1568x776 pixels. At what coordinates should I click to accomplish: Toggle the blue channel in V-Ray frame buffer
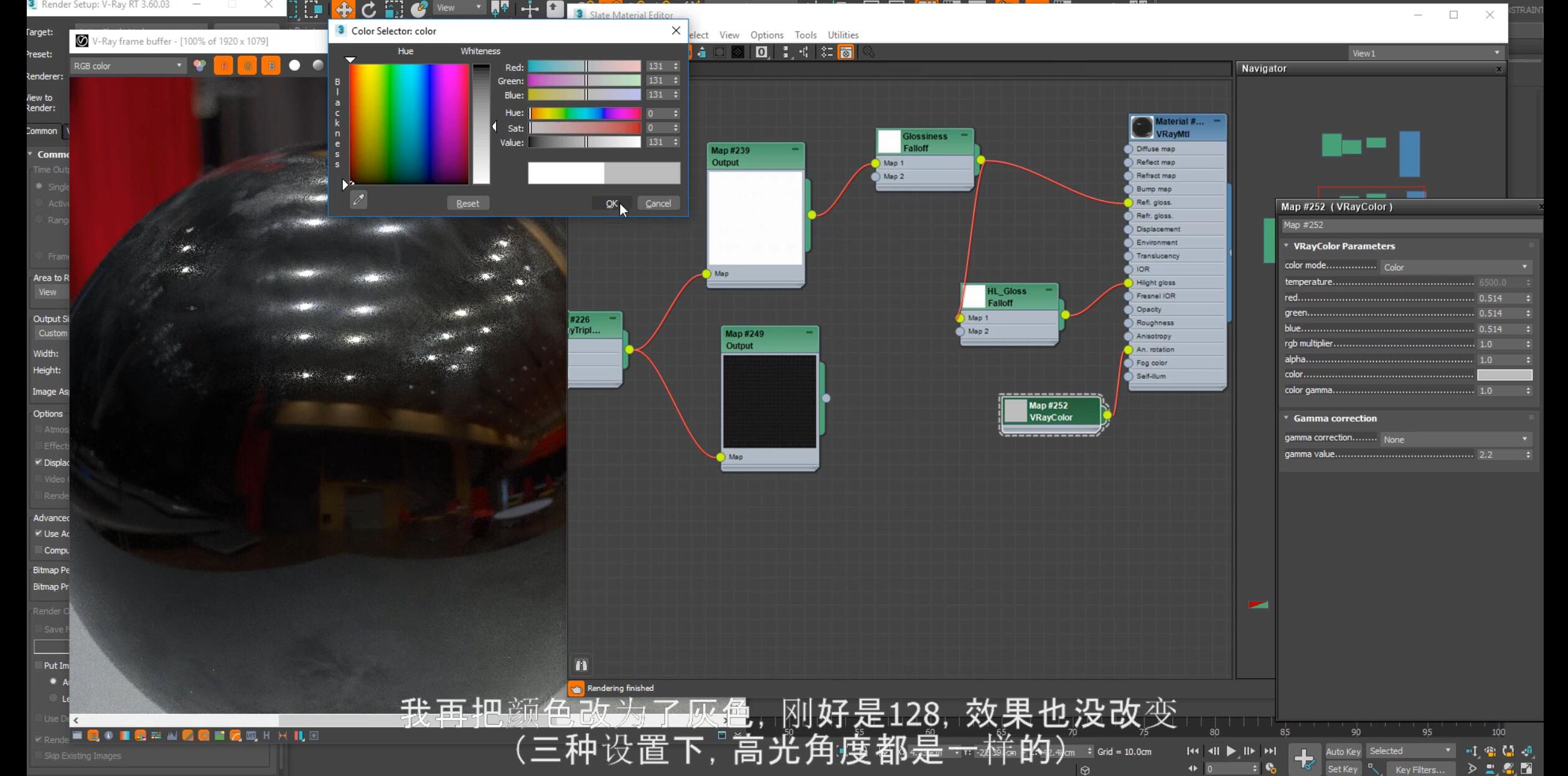click(x=271, y=65)
